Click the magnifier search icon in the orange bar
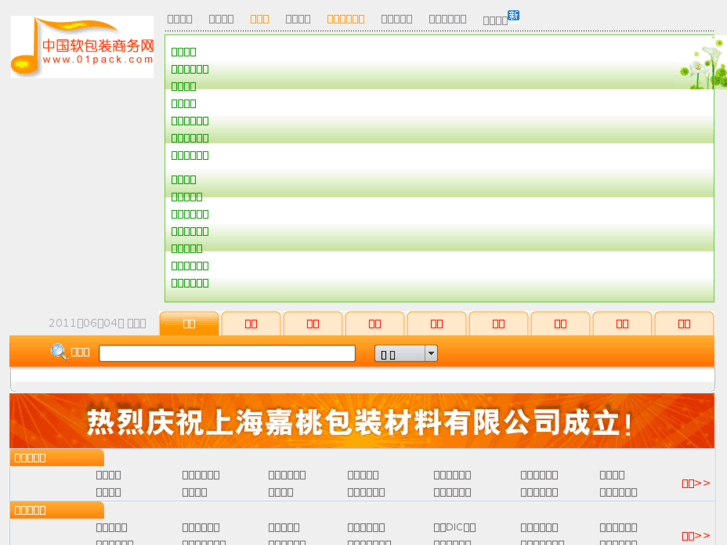Image resolution: width=727 pixels, height=545 pixels. click(x=59, y=352)
